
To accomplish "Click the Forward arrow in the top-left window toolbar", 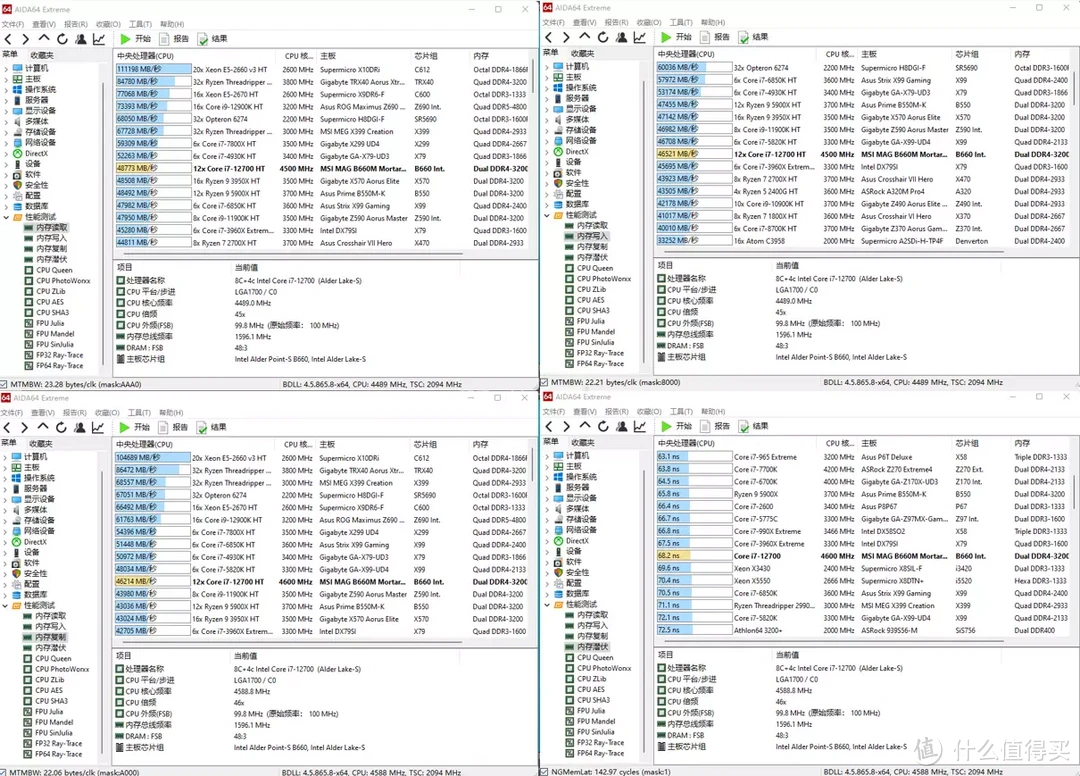I will pos(25,38).
